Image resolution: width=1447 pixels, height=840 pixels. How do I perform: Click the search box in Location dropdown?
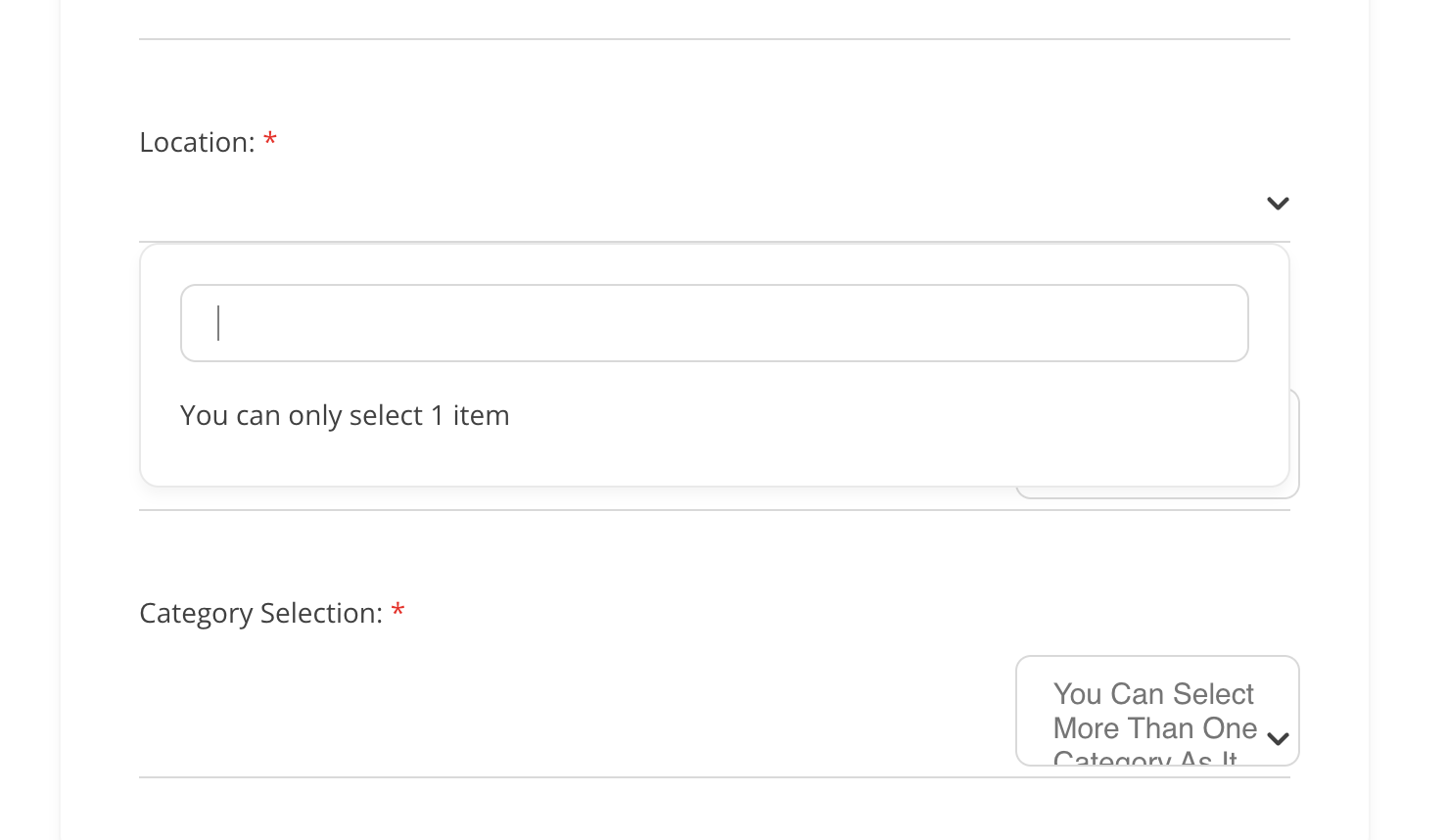714,323
